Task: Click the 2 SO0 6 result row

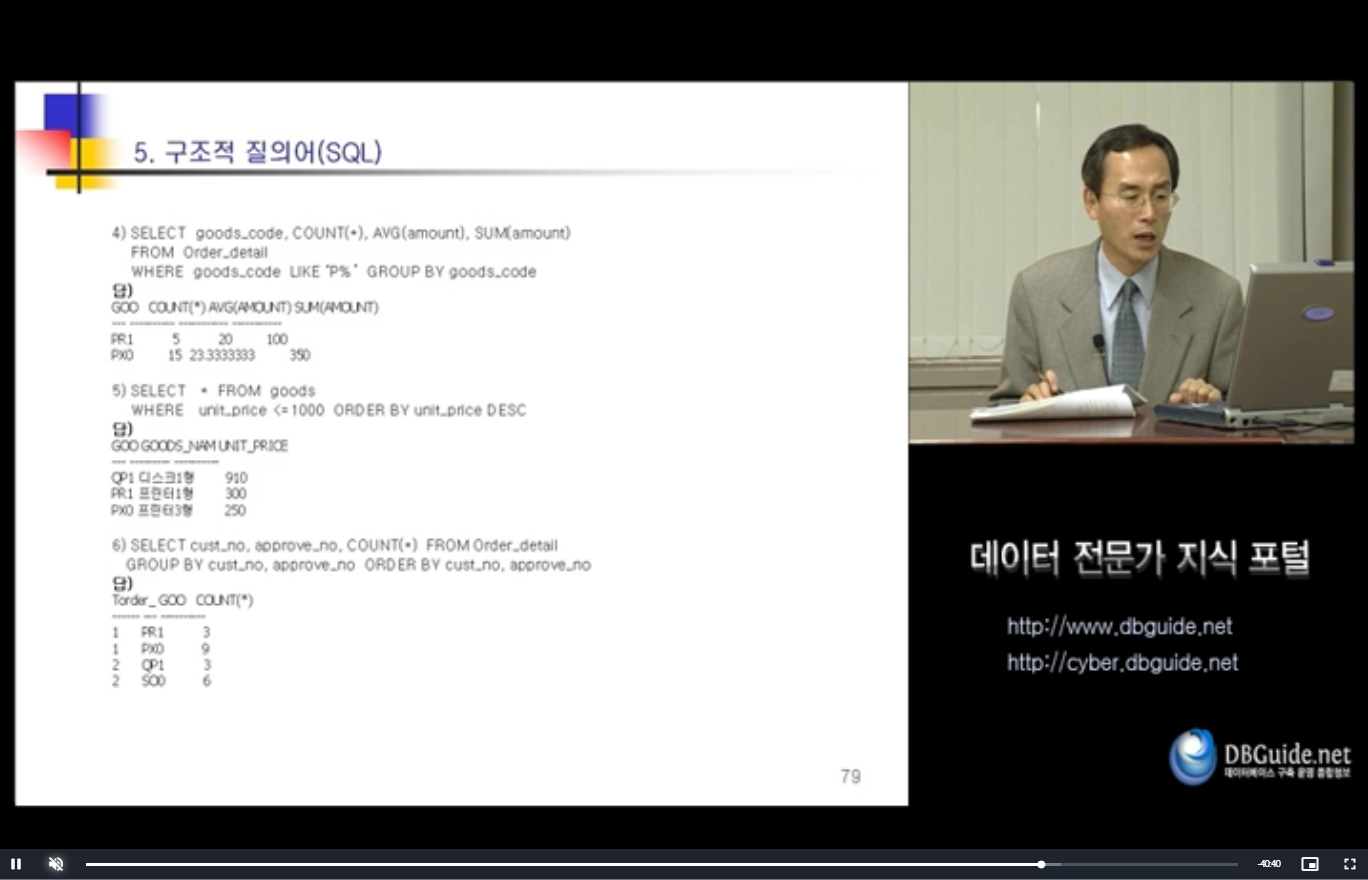Action: tap(161, 682)
